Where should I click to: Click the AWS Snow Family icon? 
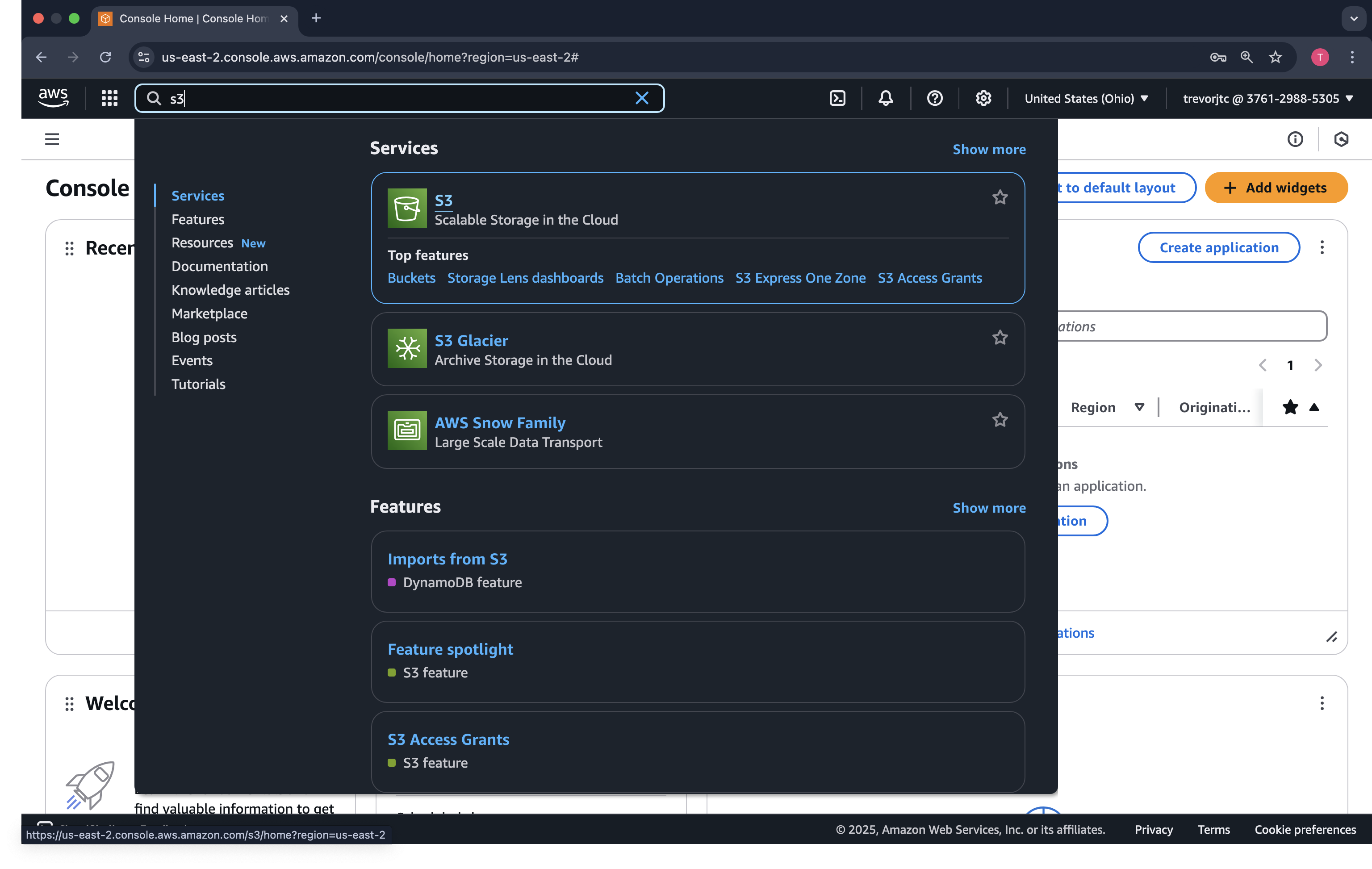click(x=406, y=430)
